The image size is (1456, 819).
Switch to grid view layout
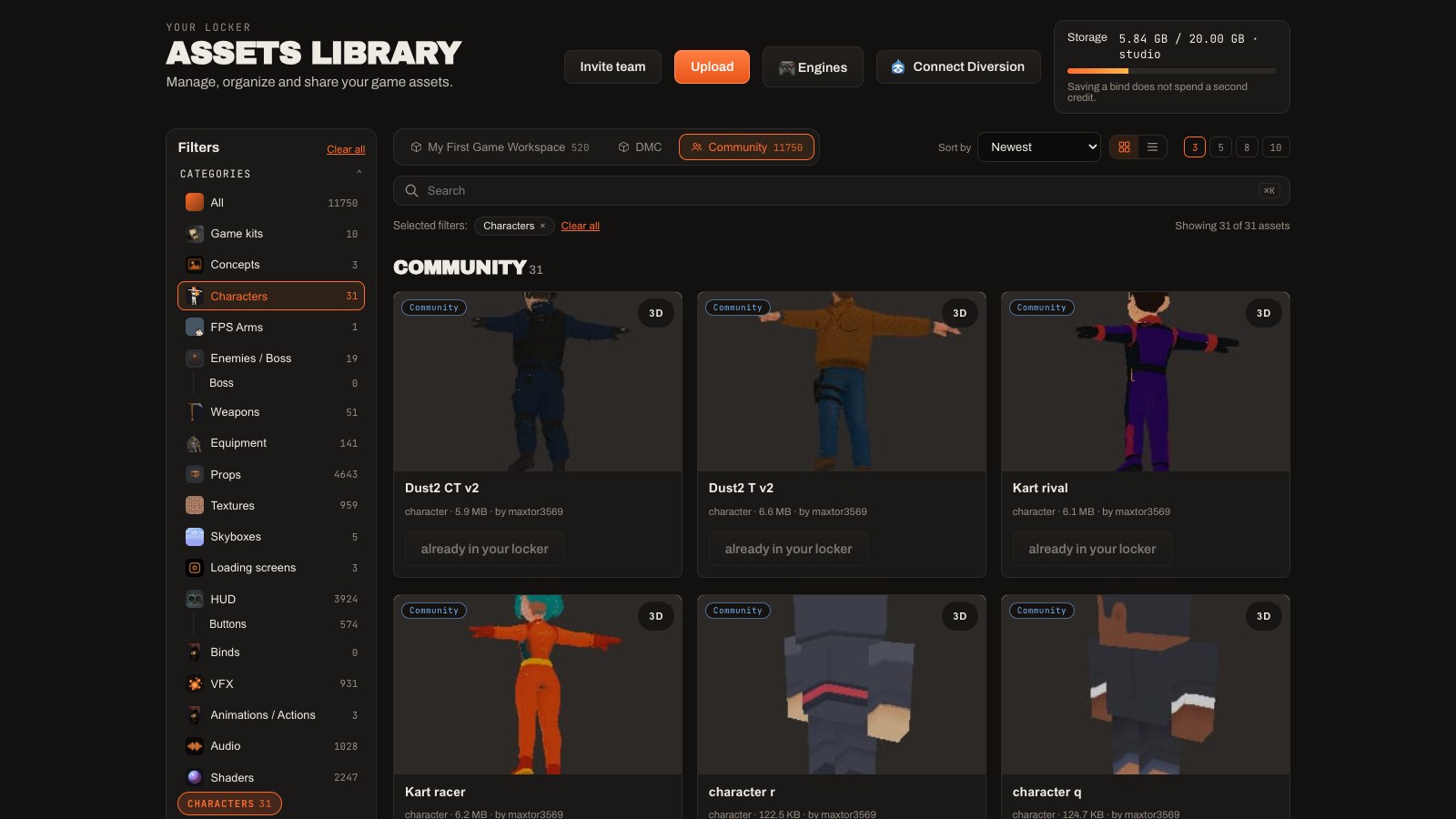(1125, 147)
